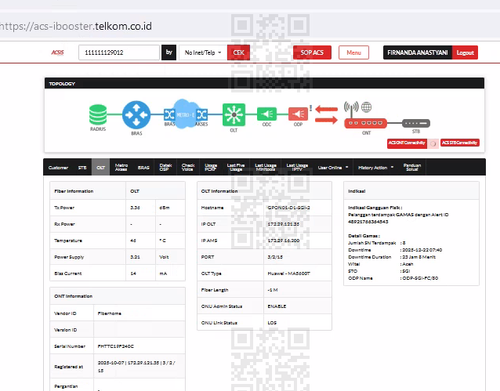Click the Metro-E cloud icon
The height and width of the screenshot is (391, 500).
[185, 114]
